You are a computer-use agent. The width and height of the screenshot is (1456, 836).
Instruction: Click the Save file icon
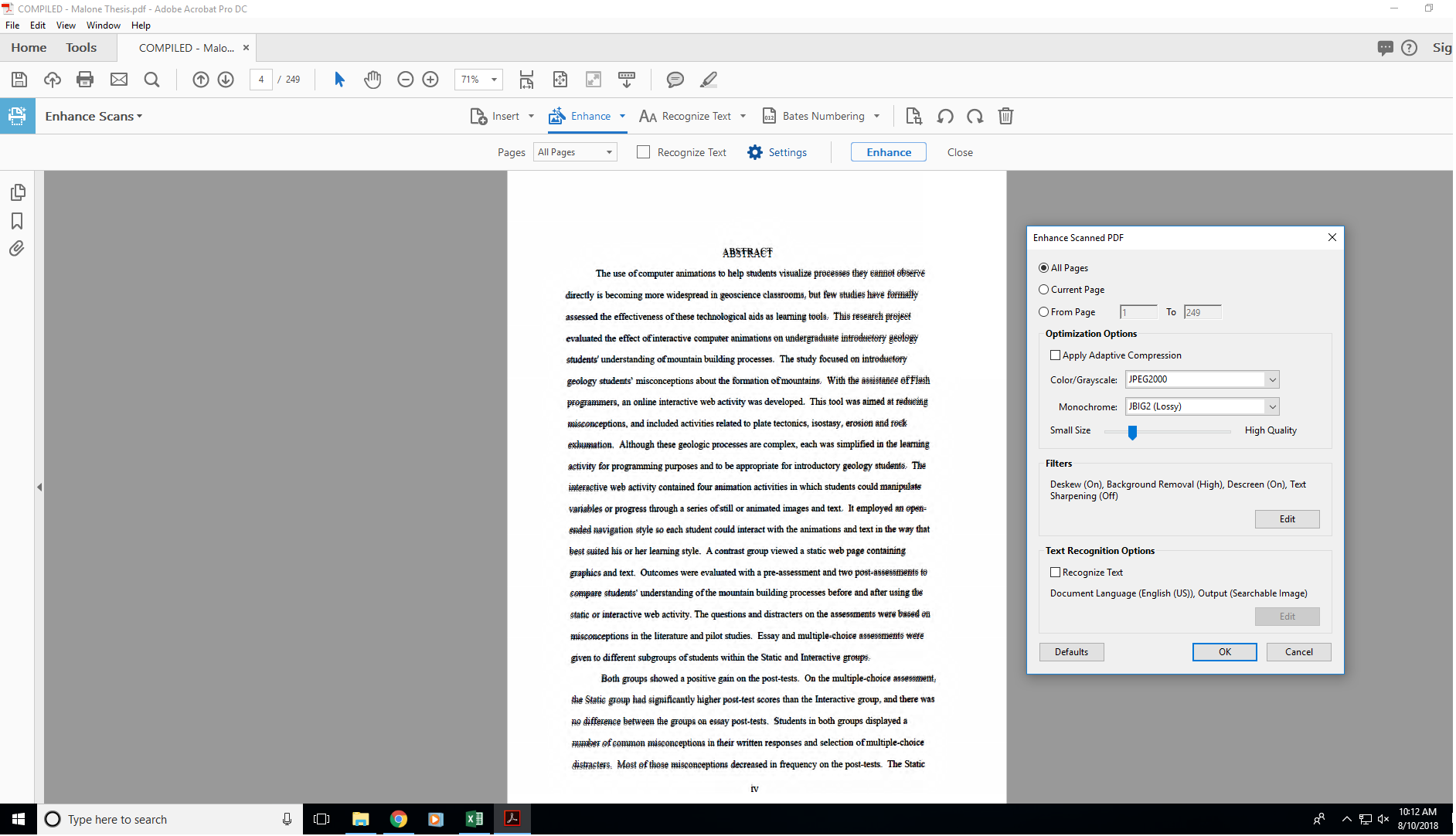[x=19, y=80]
